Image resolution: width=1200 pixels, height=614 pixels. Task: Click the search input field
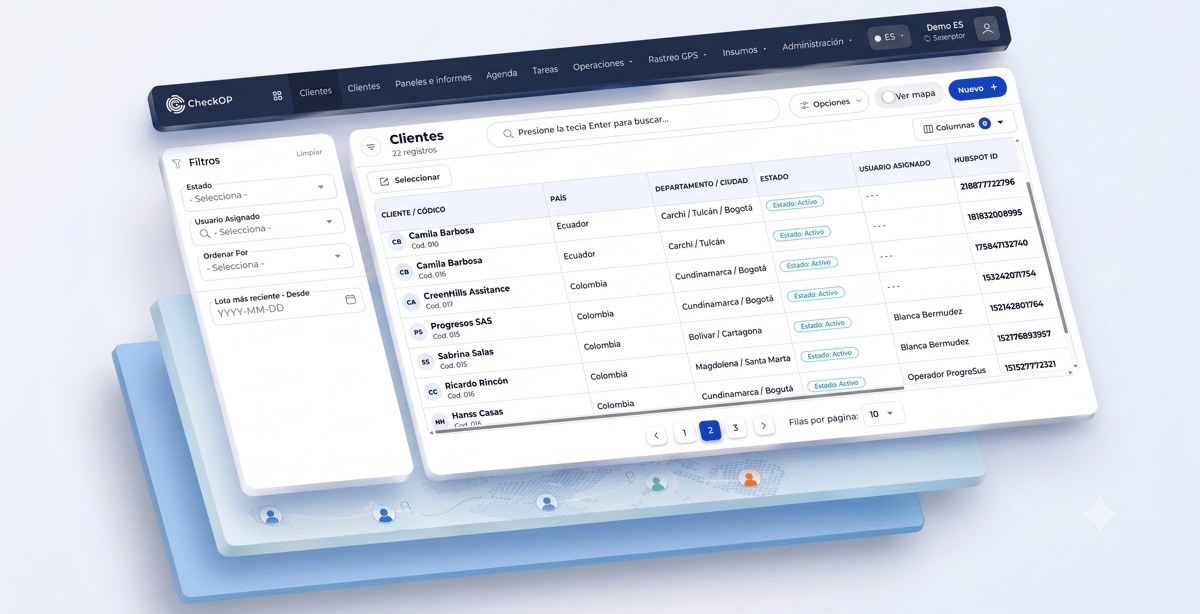(x=633, y=122)
